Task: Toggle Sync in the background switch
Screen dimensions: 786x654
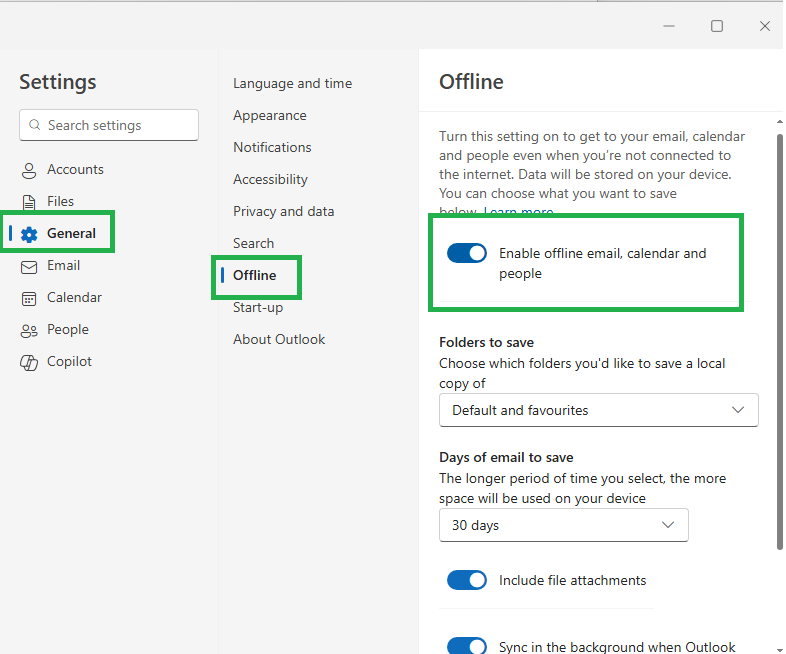Action: [x=467, y=645]
